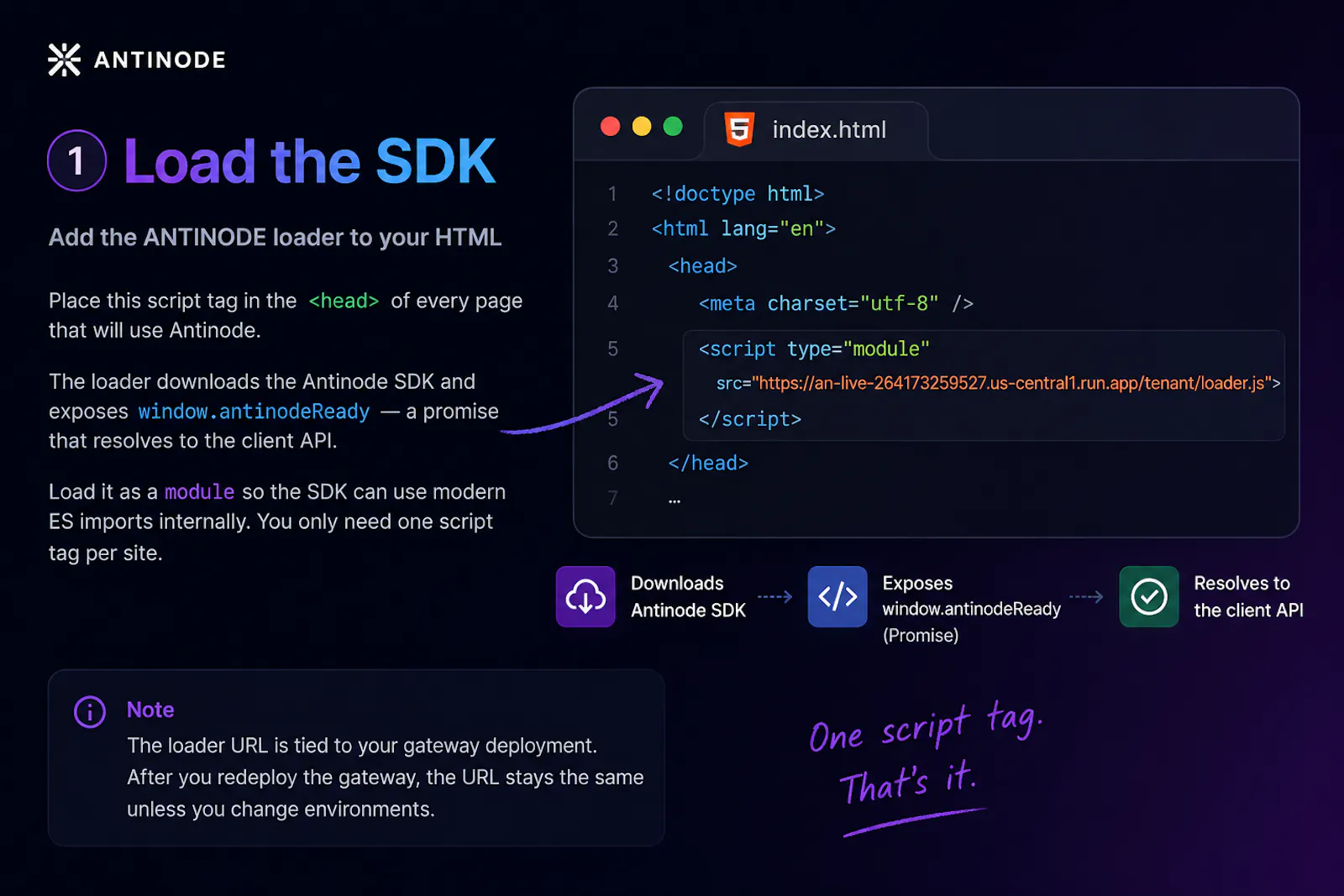
Task: Click the ellipsis on code line 7
Action: [x=675, y=500]
